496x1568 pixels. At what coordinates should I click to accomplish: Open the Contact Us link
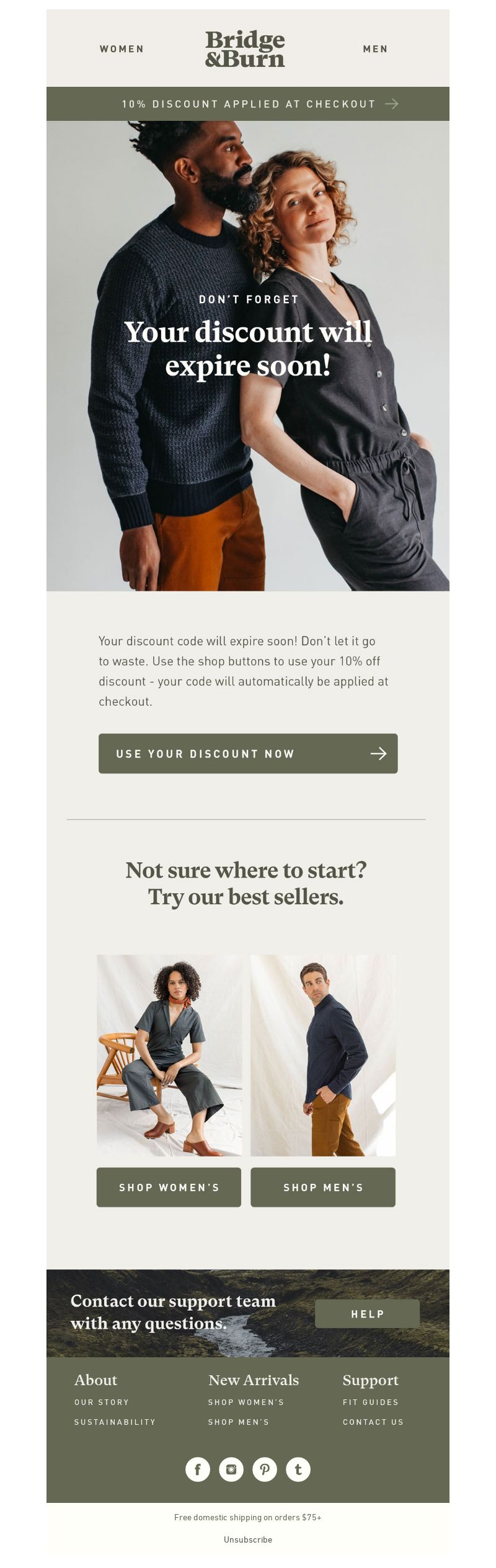click(x=373, y=1422)
